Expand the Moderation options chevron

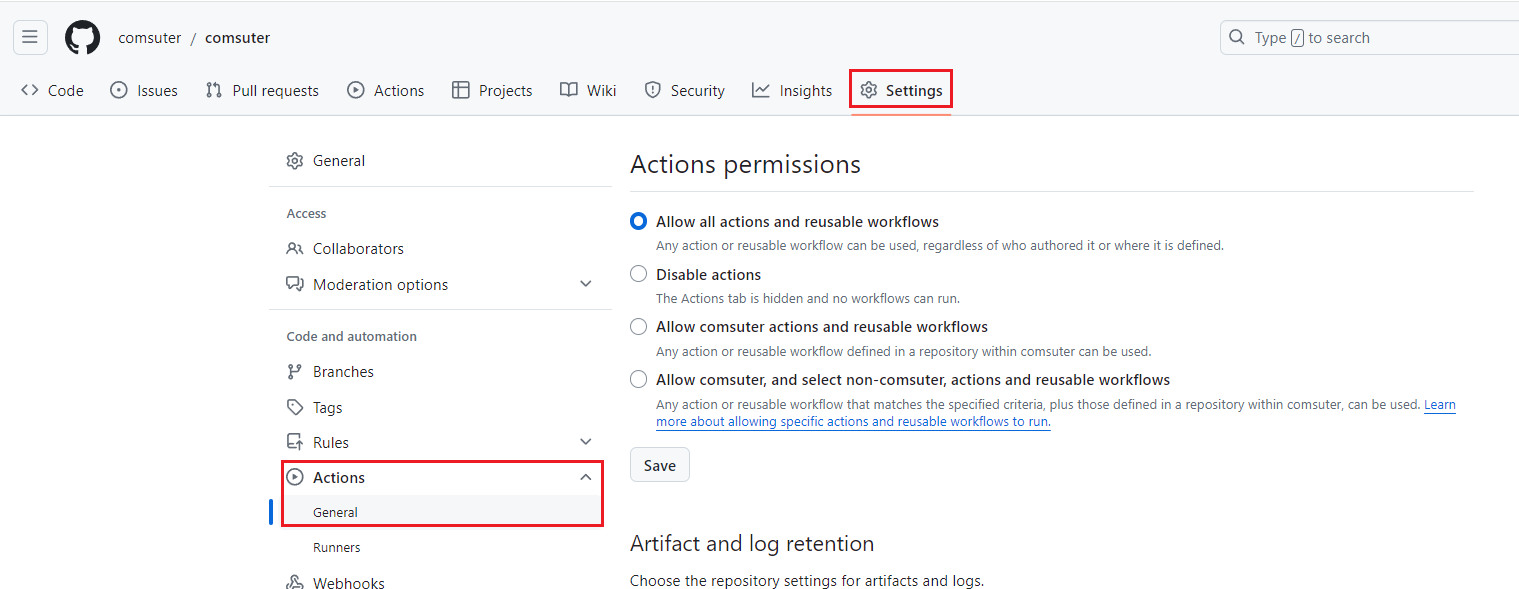click(586, 284)
